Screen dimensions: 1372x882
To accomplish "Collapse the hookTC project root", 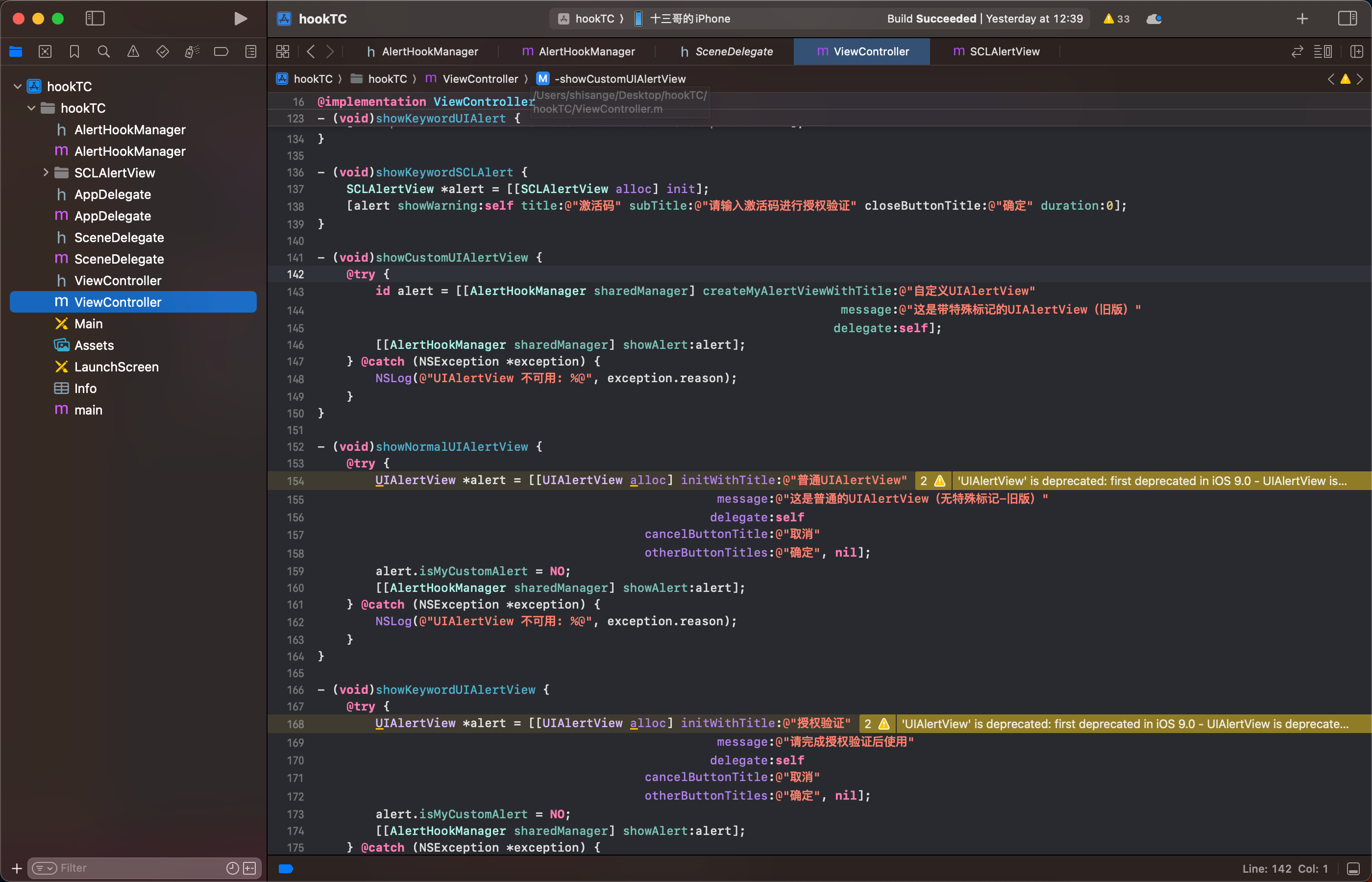I will click(18, 86).
